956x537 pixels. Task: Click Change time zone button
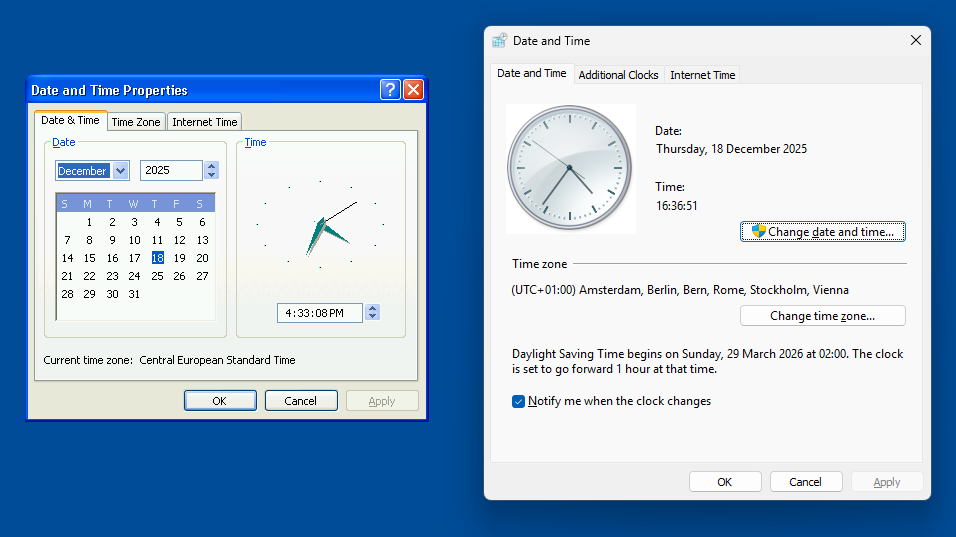(x=822, y=316)
